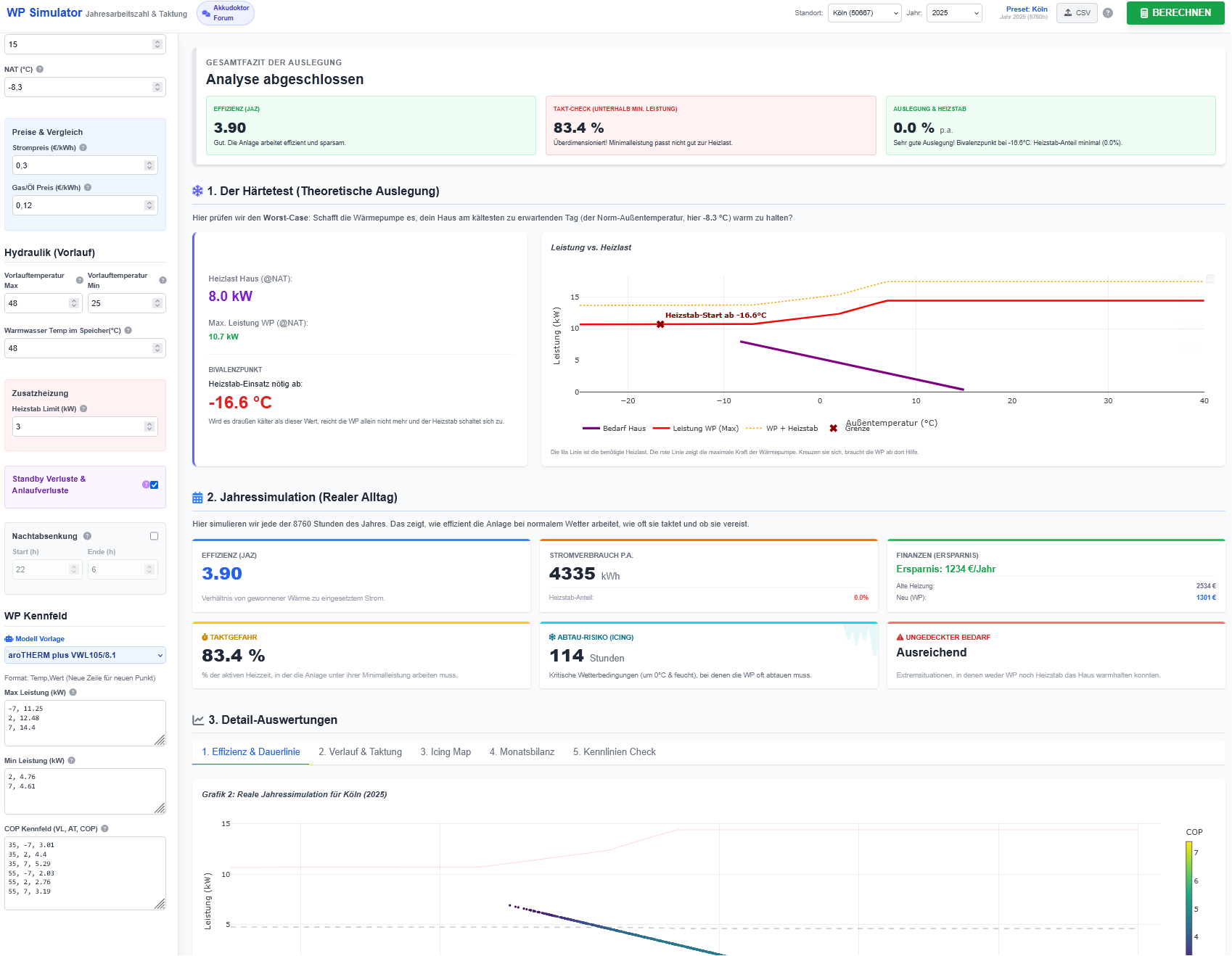This screenshot has width=1232, height=956.
Task: Click the question mark icon beside CSV button
Action: (x=1108, y=13)
